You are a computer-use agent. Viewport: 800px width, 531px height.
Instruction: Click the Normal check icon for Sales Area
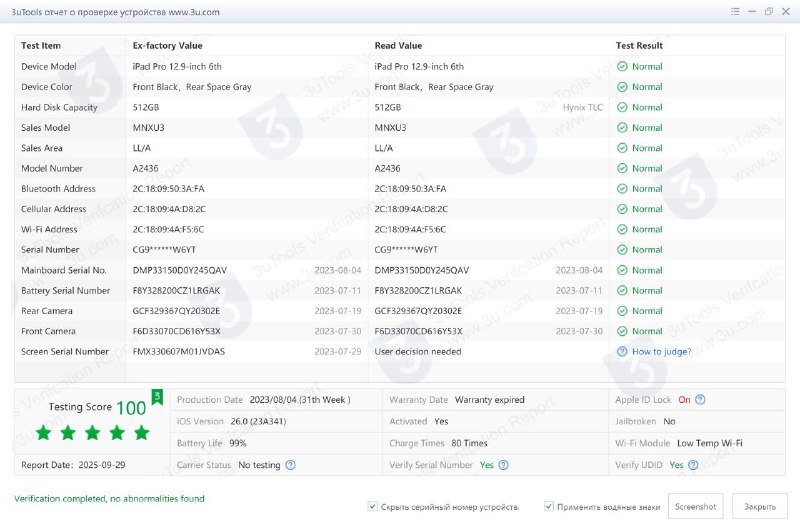pos(622,148)
